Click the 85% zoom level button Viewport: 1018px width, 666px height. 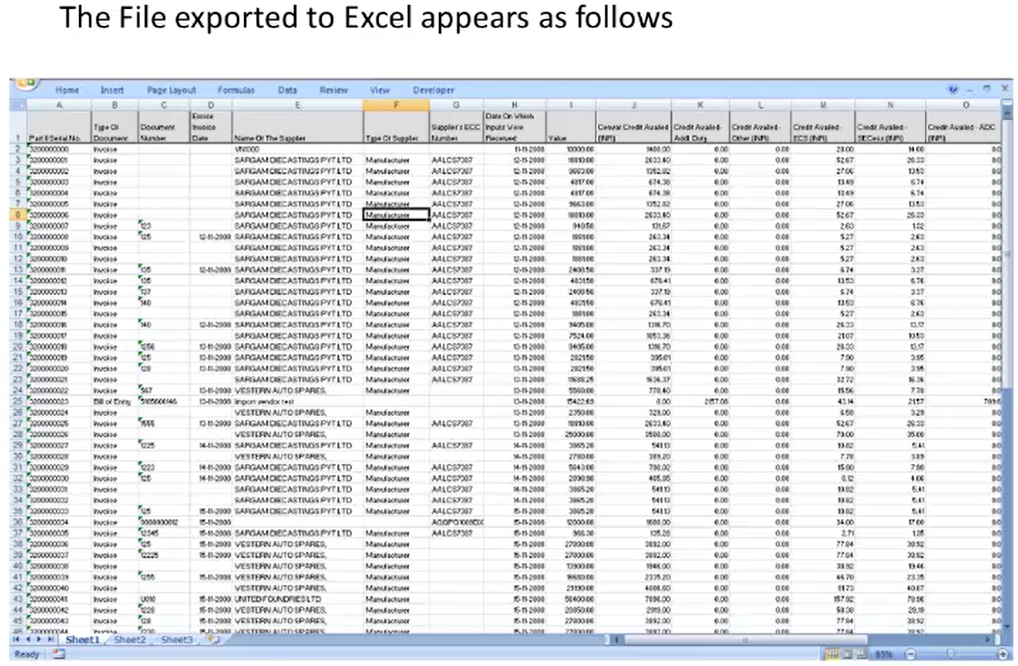(x=884, y=654)
